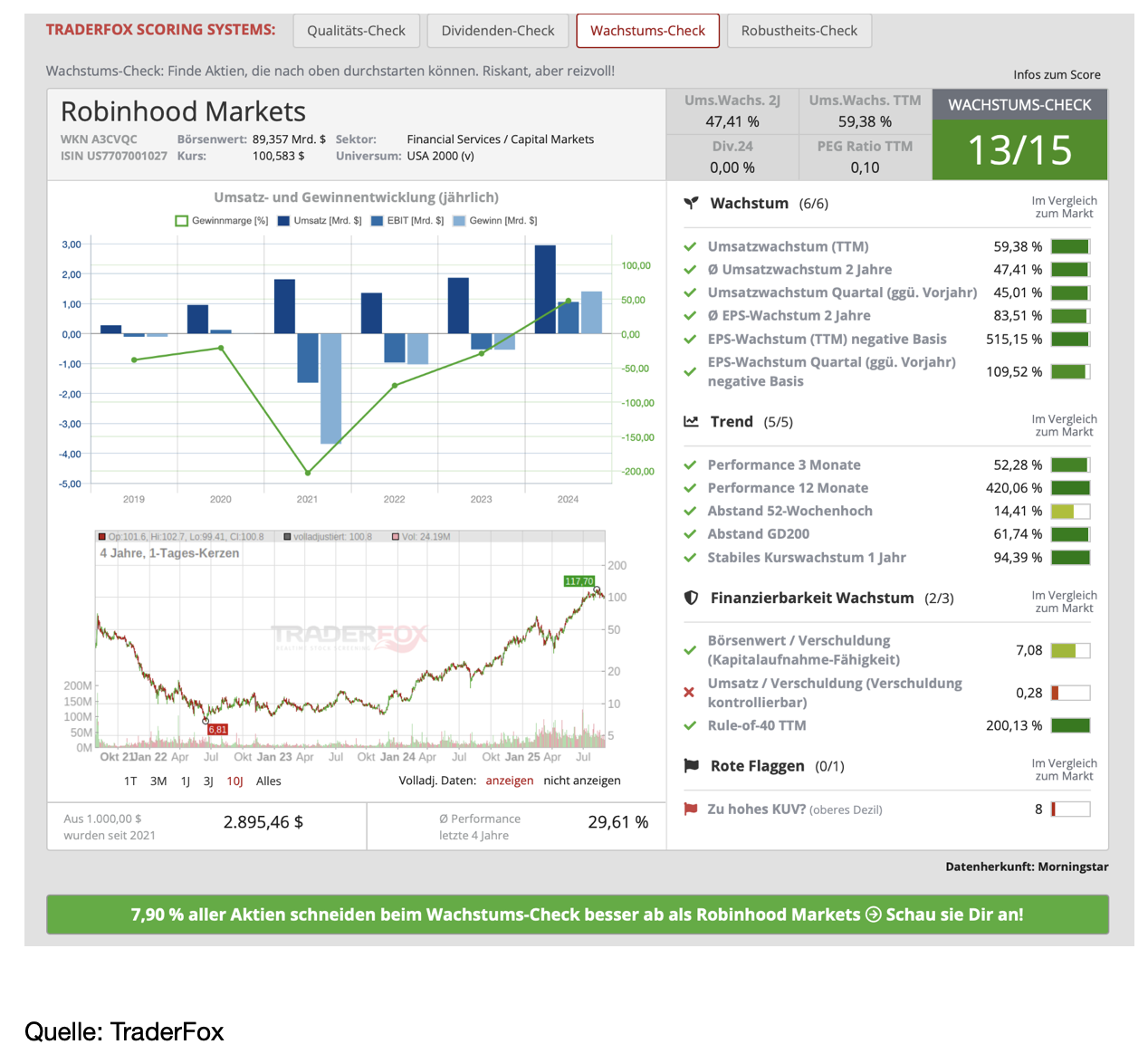Image resolution: width=1148 pixels, height=1054 pixels.
Task: Select the 1T chart range
Action: point(130,781)
